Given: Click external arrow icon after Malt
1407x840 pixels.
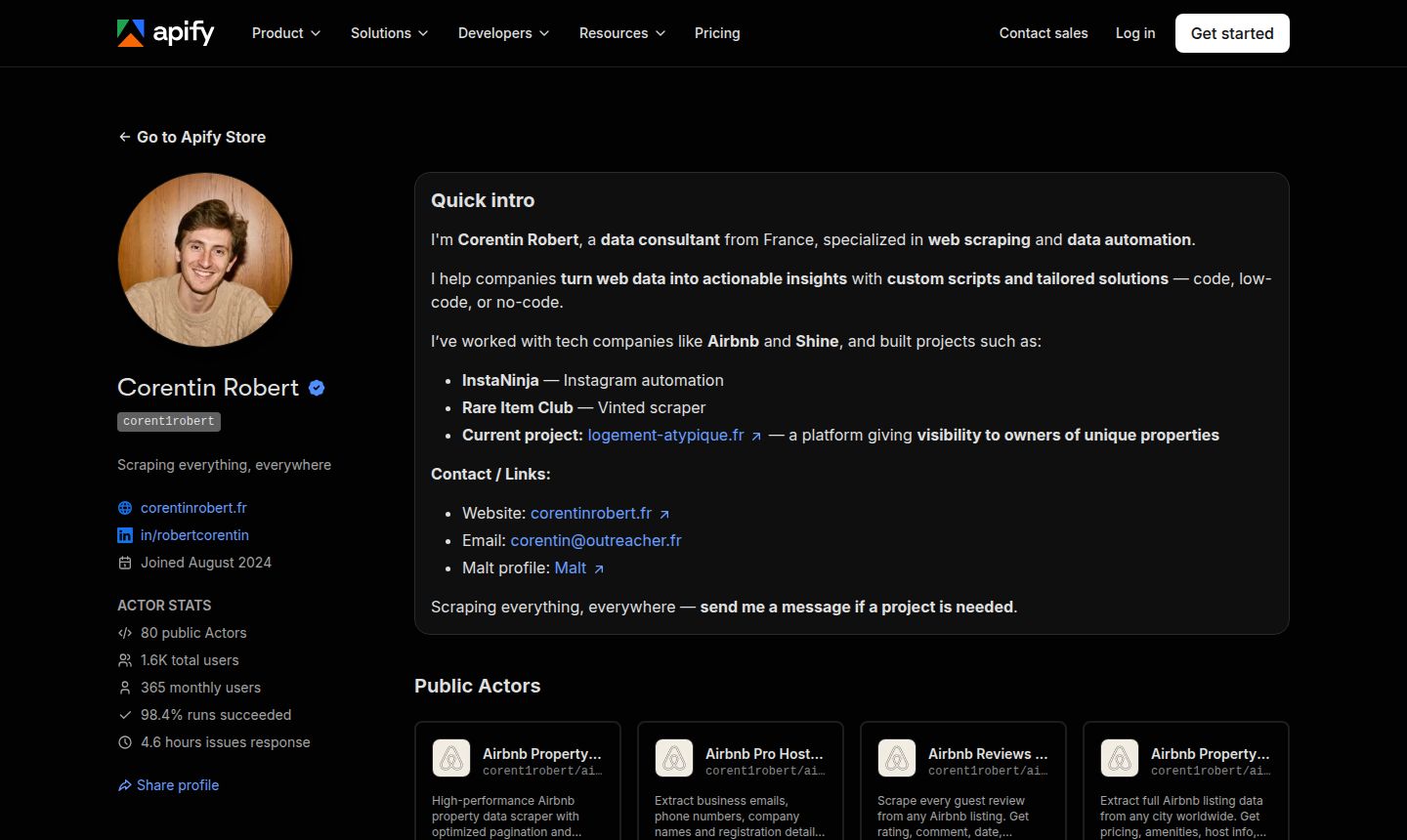Looking at the screenshot, I should (x=599, y=569).
